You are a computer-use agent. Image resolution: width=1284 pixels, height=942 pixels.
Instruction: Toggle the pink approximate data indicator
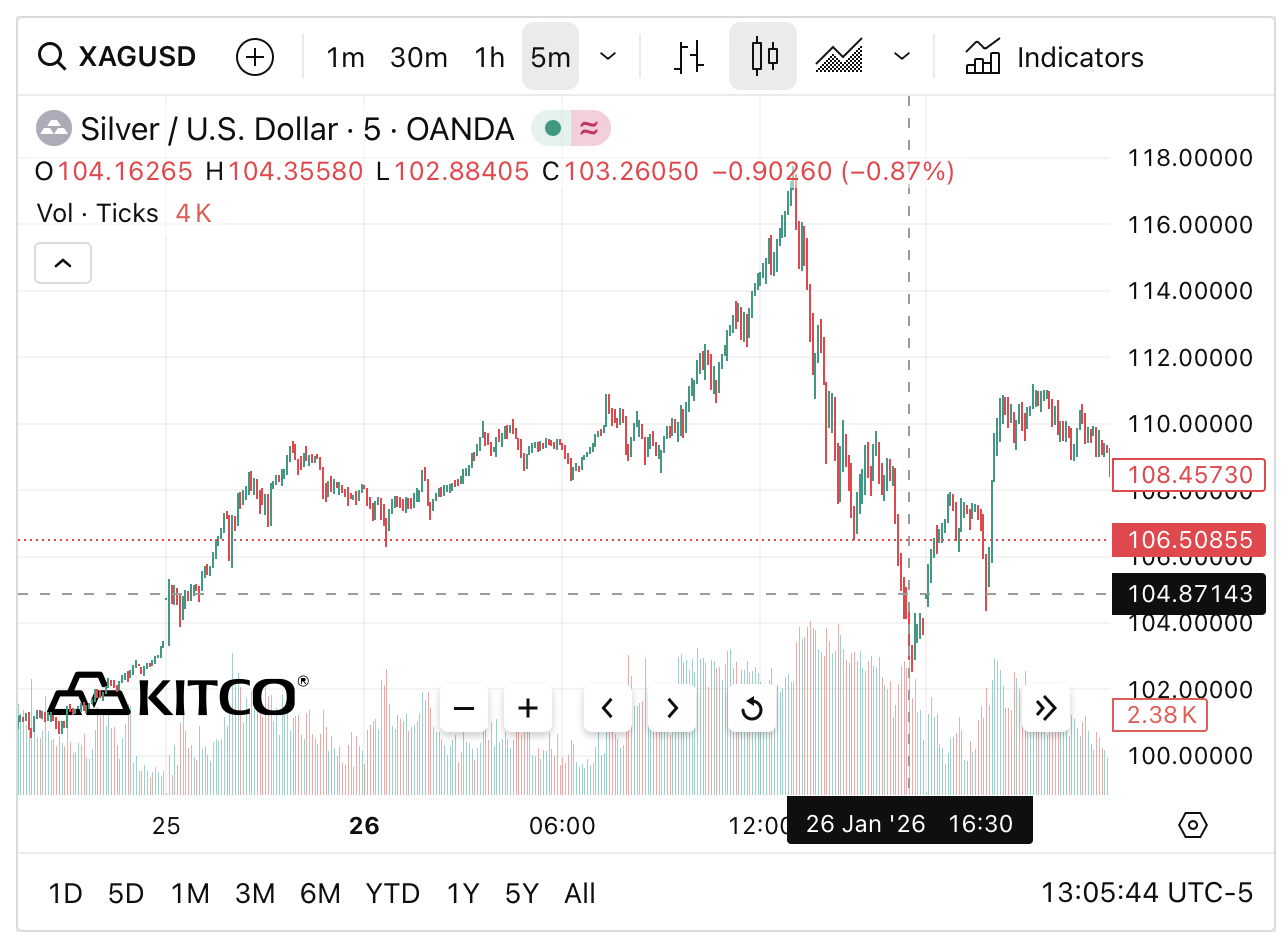(590, 129)
